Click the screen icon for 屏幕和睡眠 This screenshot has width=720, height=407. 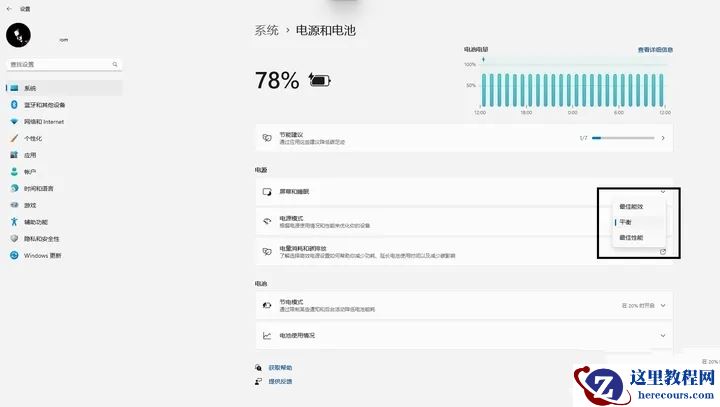[x=267, y=192]
